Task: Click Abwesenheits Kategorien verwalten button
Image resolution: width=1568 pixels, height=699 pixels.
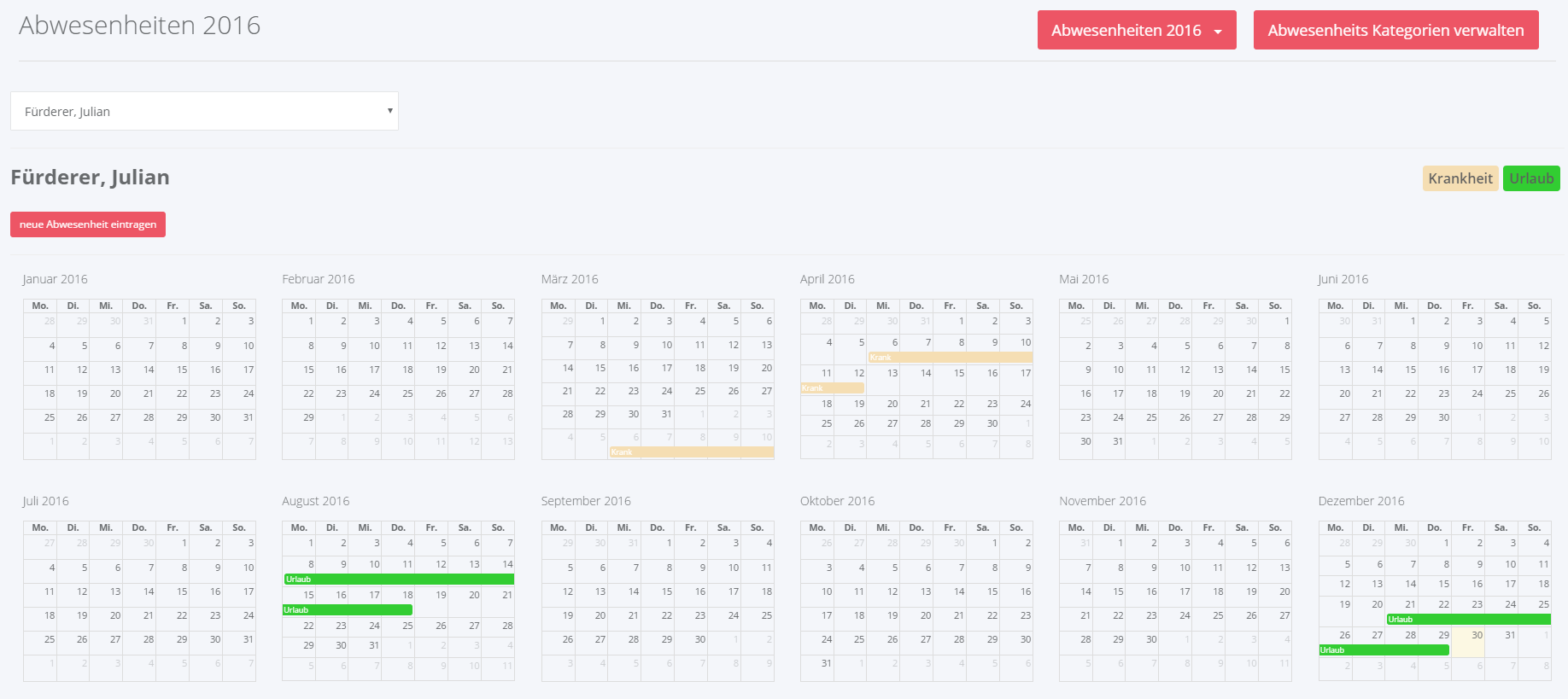Action: click(1395, 31)
